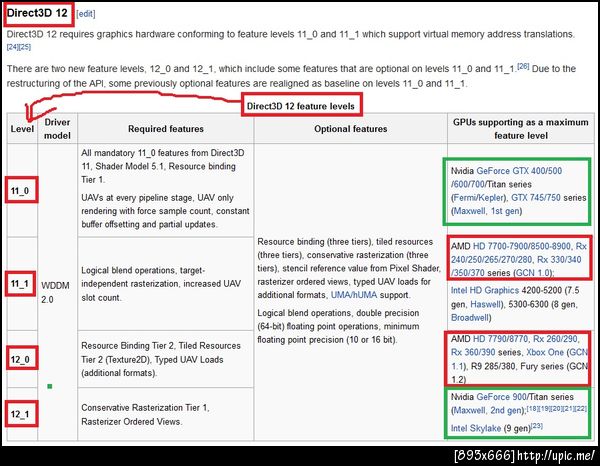600x466 pixels.
Task: Click the Optional features column header
Action: tap(351, 129)
